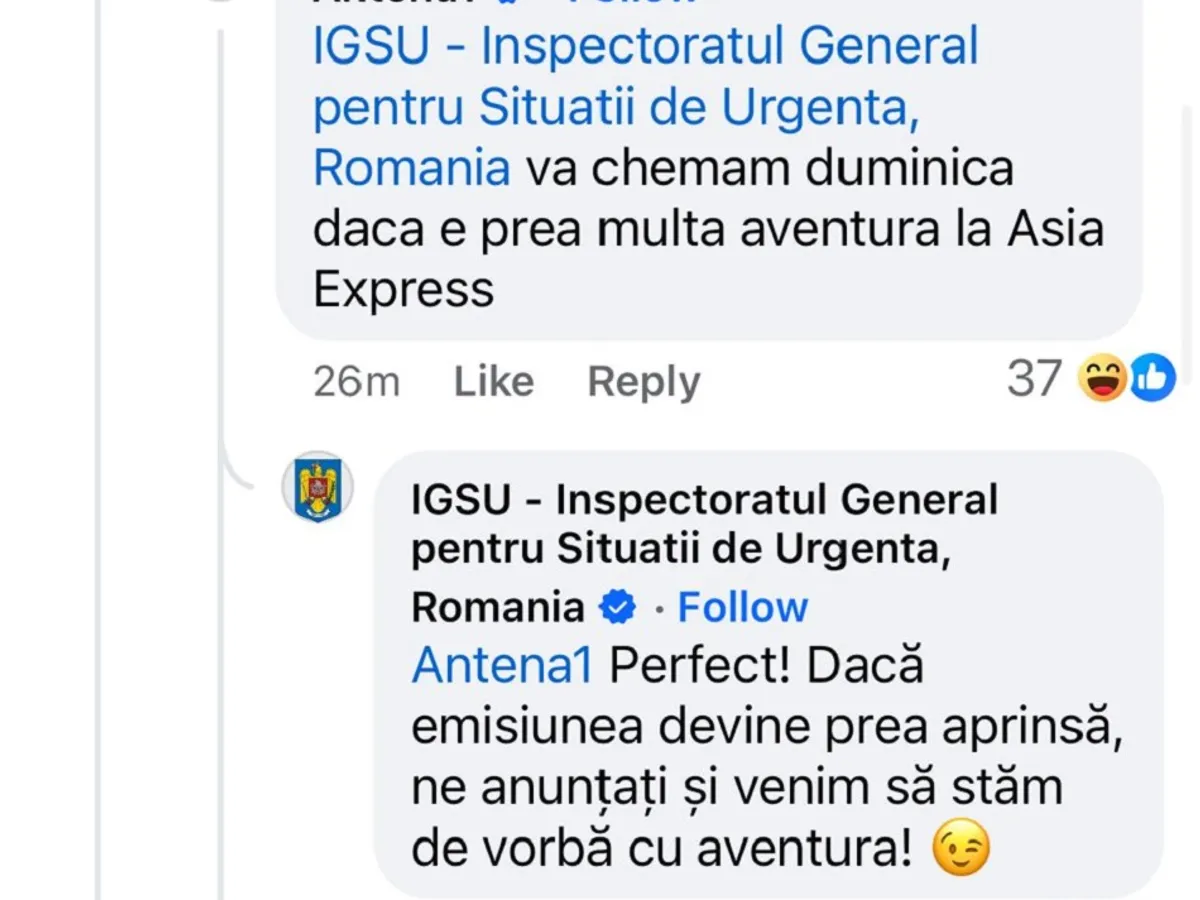Like the Antena1 comment
The image size is (1200, 900).
pyautogui.click(x=493, y=382)
